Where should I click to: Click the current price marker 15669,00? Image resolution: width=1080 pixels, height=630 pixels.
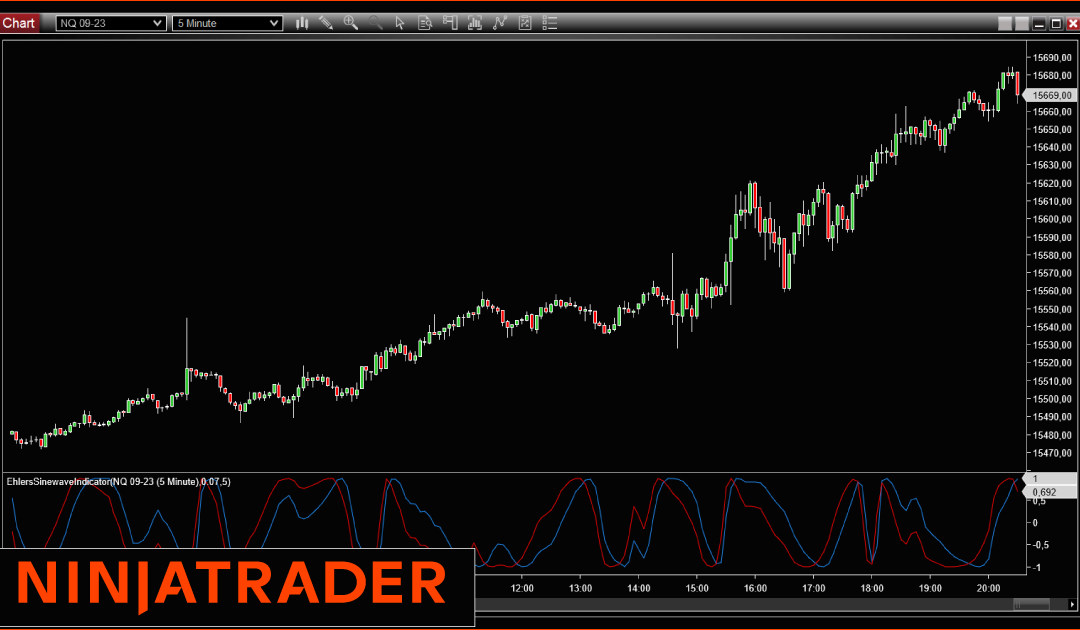point(1050,95)
